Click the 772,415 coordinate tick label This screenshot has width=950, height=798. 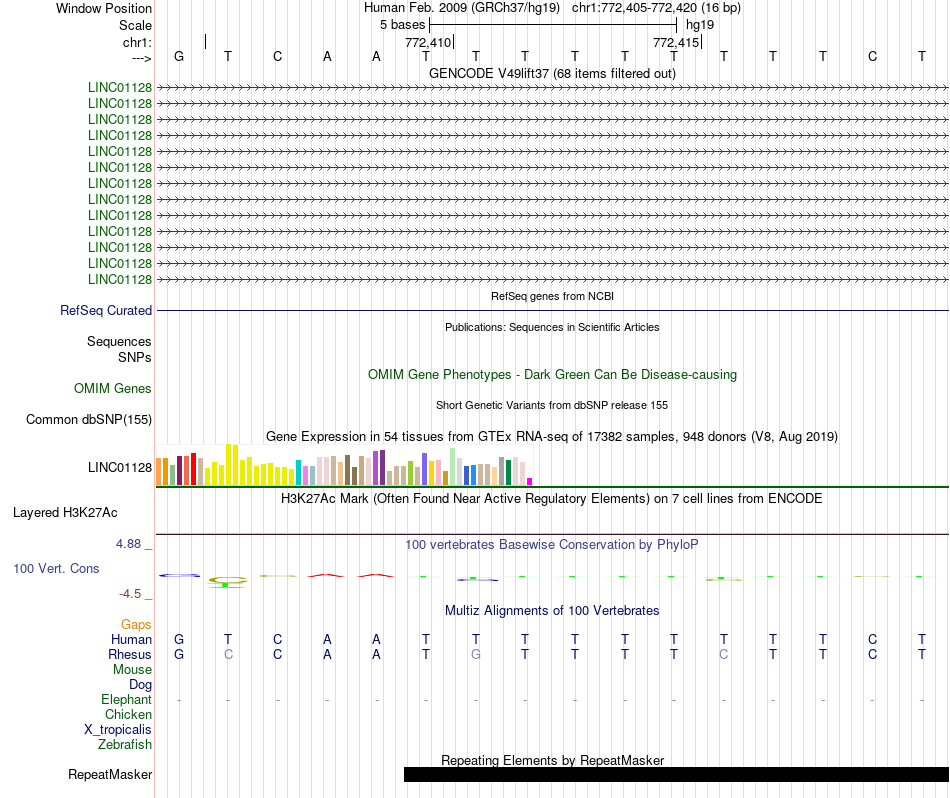click(676, 42)
